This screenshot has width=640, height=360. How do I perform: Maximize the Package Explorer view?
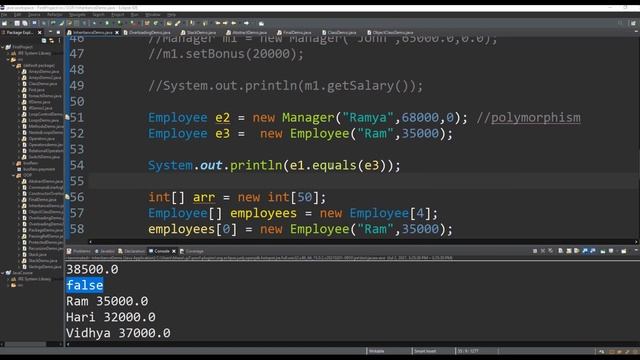coord(58,32)
